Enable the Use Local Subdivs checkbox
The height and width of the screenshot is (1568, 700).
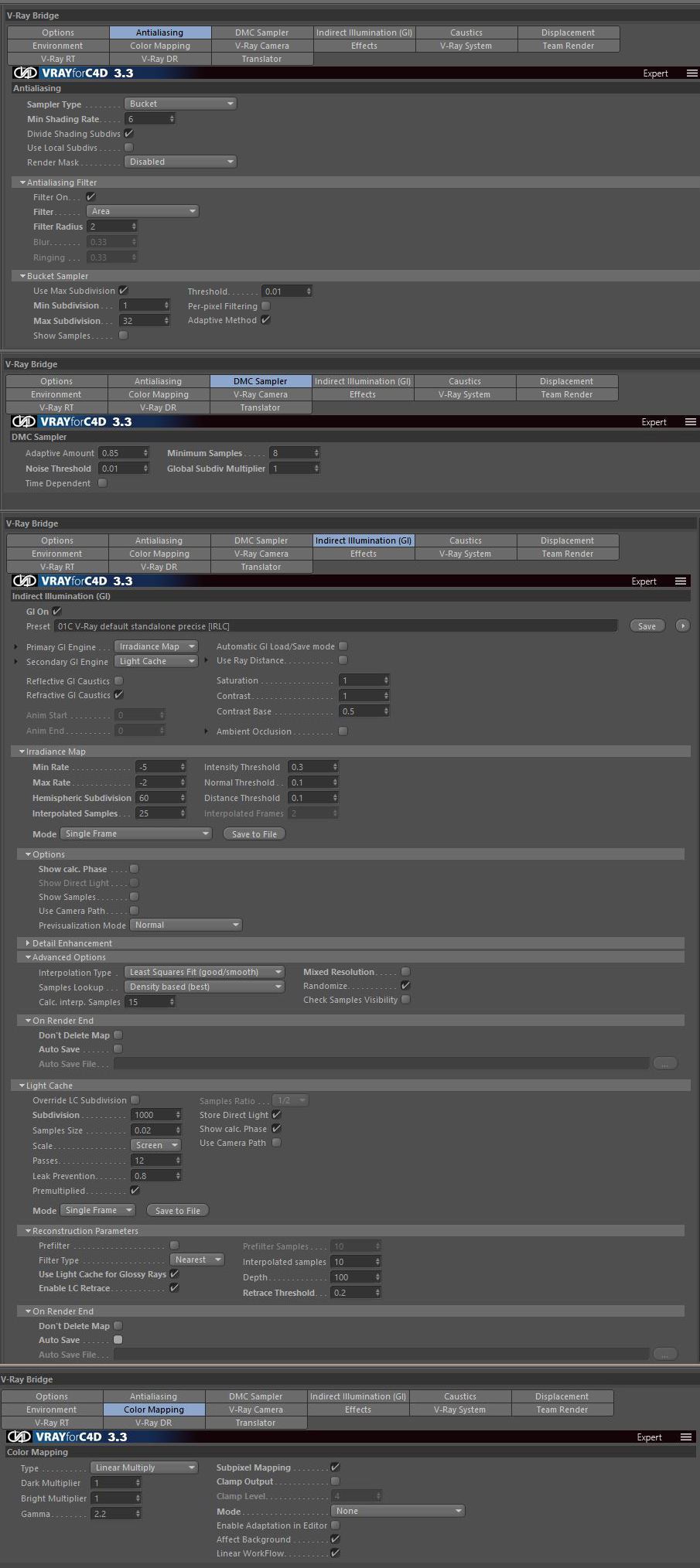point(129,148)
